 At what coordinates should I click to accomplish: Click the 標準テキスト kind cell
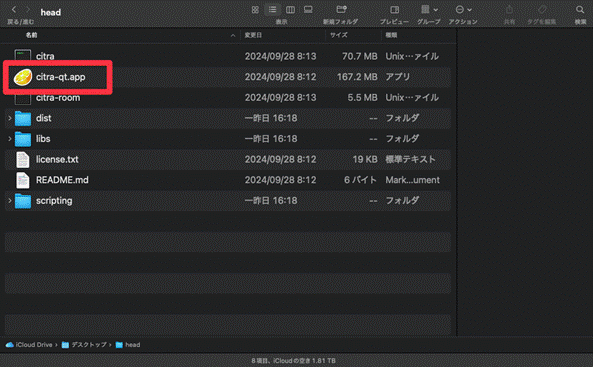410,159
